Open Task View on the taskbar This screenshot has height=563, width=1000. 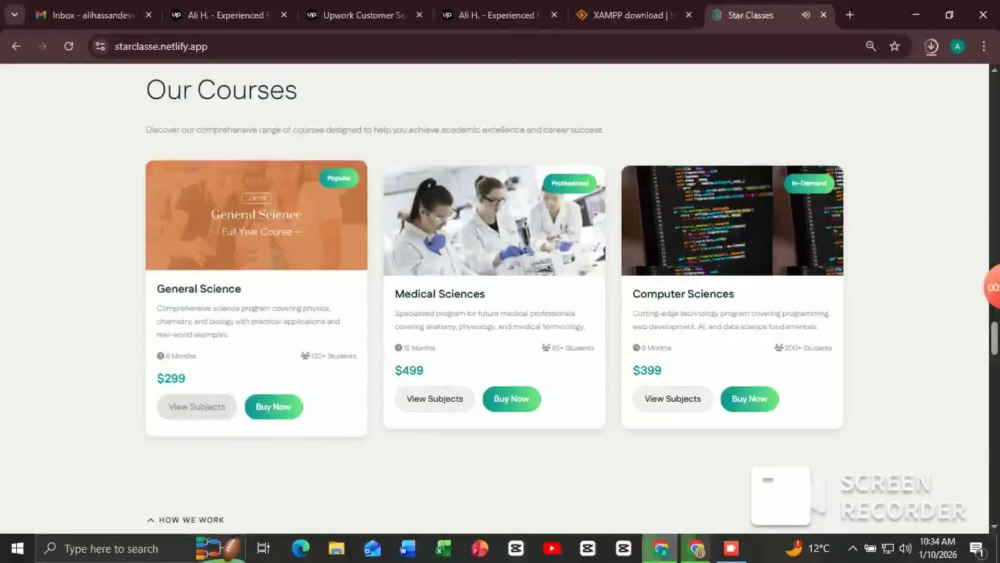click(x=263, y=548)
